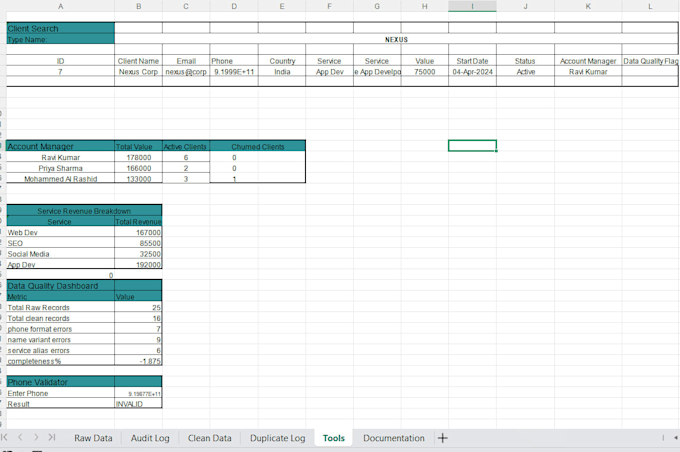Select the 178000 total value cell
The image size is (680, 452).
[138, 157]
